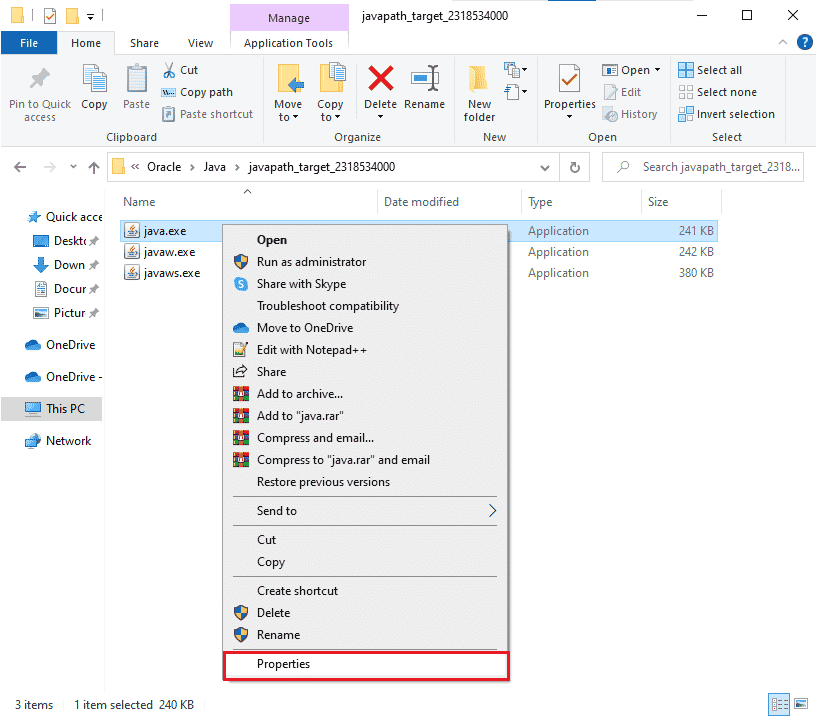Select Network in the sidebar
817x717 pixels.
pyautogui.click(x=58, y=441)
